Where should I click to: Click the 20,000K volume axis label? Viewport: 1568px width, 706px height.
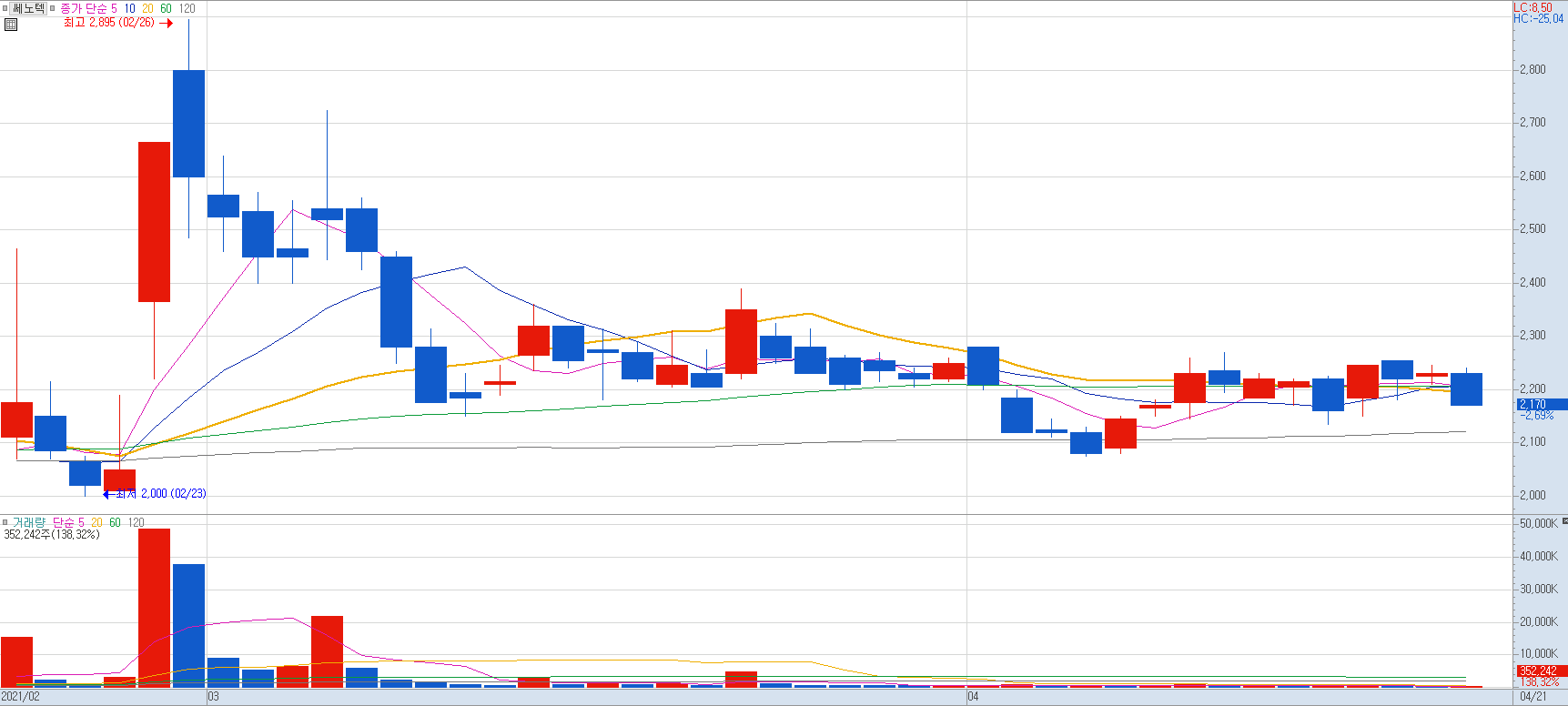pyautogui.click(x=1538, y=621)
